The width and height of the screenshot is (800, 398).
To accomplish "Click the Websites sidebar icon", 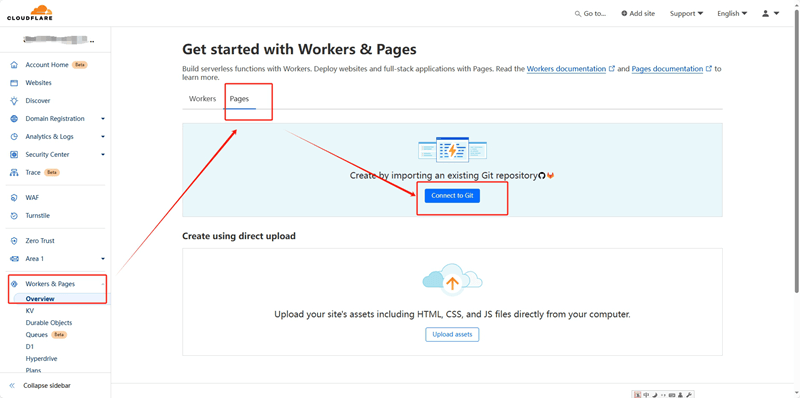I will coord(14,83).
